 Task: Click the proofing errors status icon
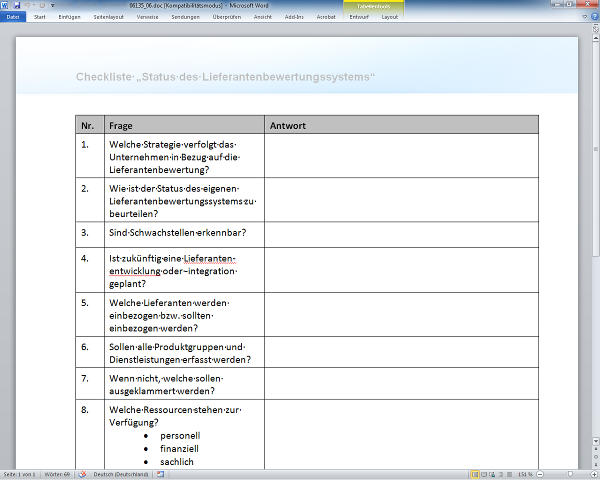(82, 474)
